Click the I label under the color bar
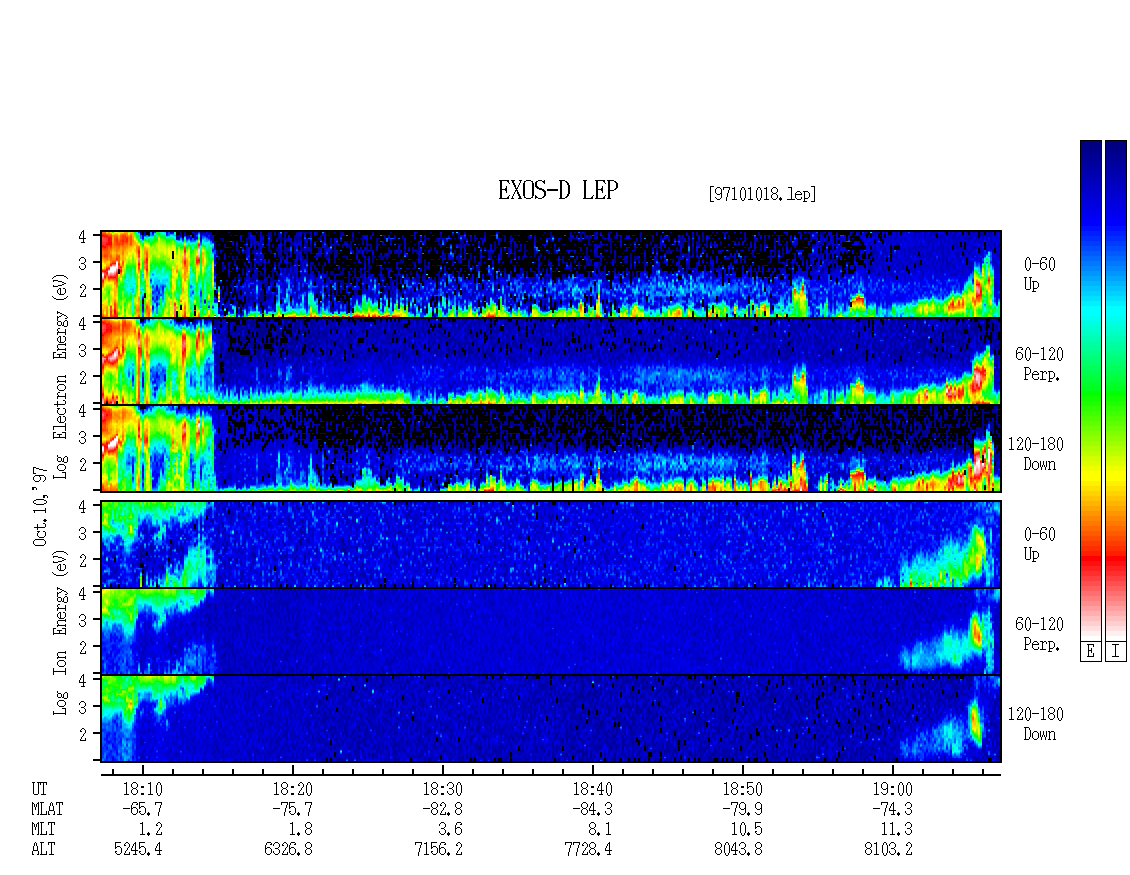The width and height of the screenshot is (1130, 875). pos(1116,652)
